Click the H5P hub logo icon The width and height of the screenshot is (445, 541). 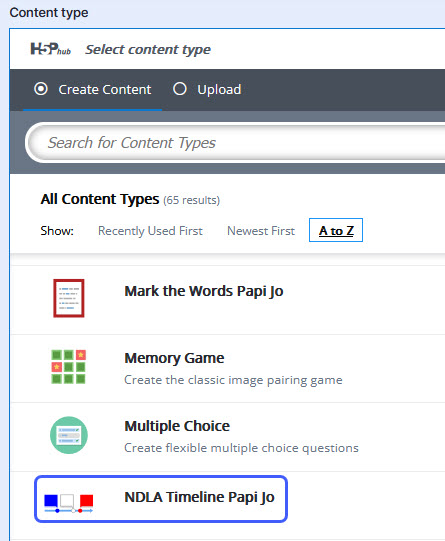tap(51, 49)
